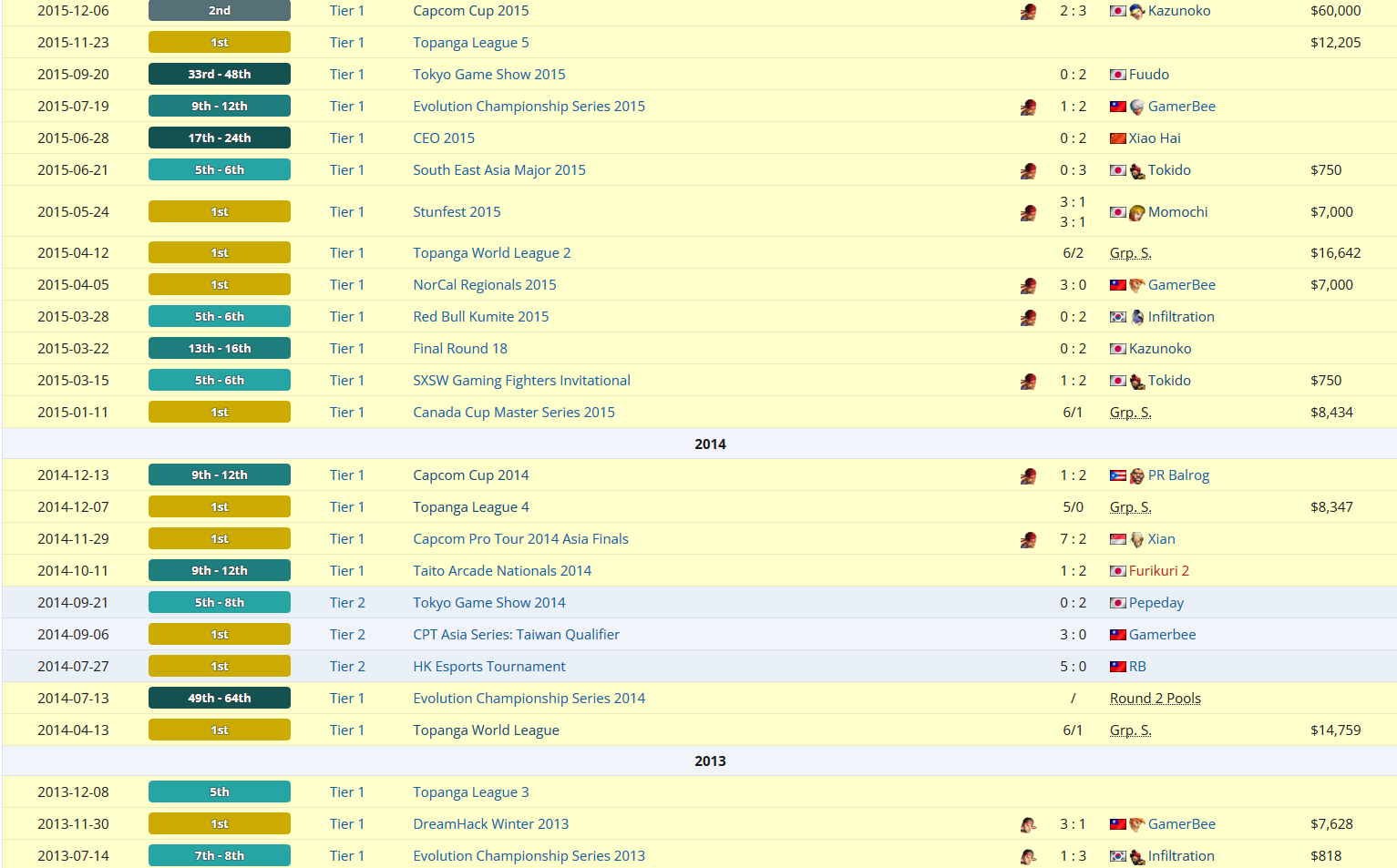Open the Furikuri 2 player link

(1159, 571)
